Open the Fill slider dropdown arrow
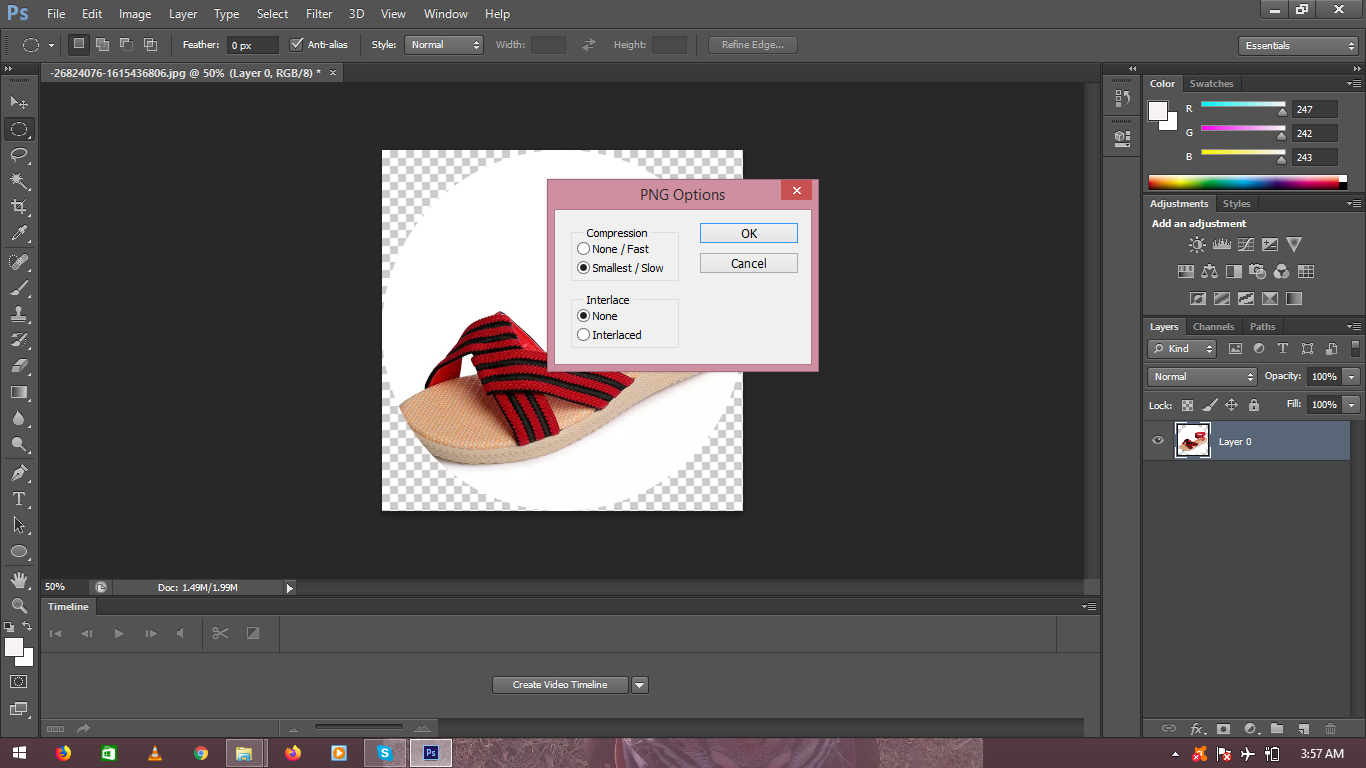Screen dimensions: 1366x768 [1352, 405]
